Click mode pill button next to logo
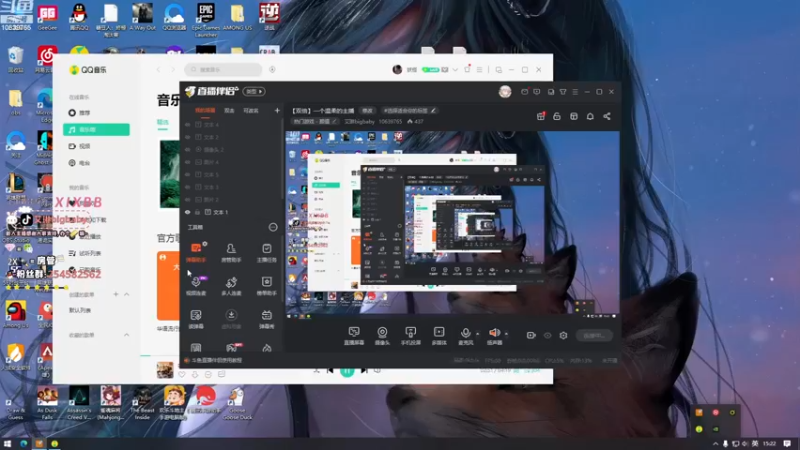This screenshot has height=450, width=800. pyautogui.click(x=254, y=91)
